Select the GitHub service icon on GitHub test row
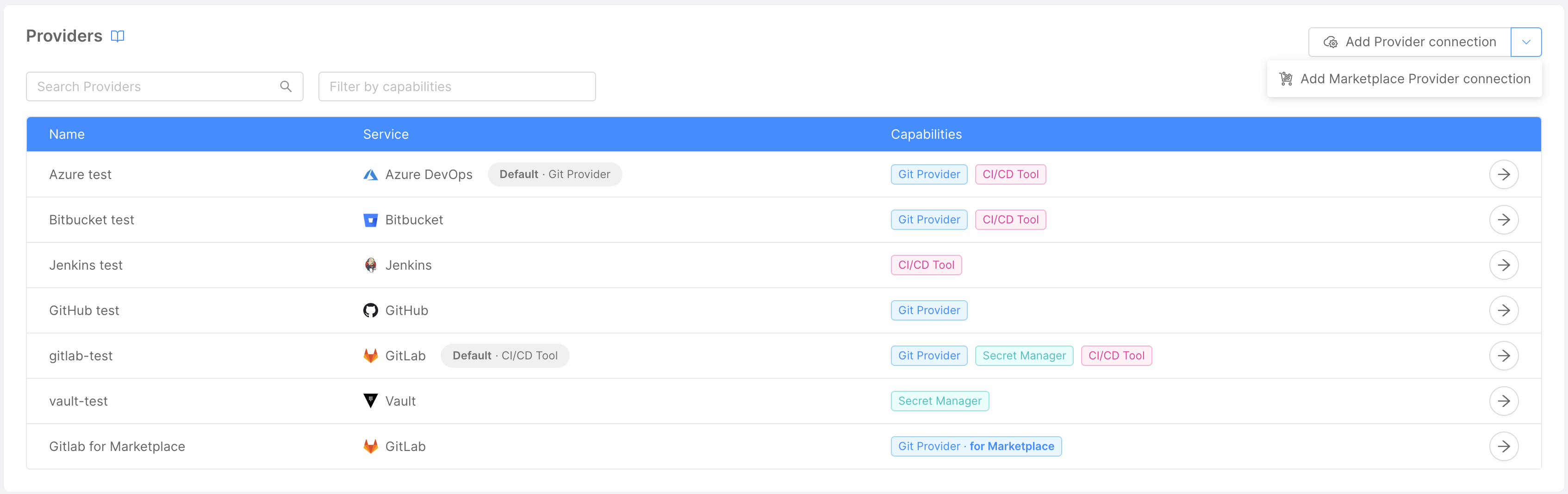 pyautogui.click(x=370, y=310)
